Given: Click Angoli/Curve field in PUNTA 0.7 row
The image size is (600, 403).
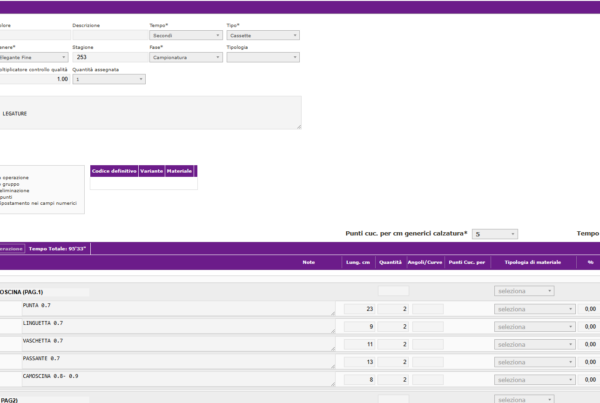Looking at the screenshot, I should coord(428,309).
